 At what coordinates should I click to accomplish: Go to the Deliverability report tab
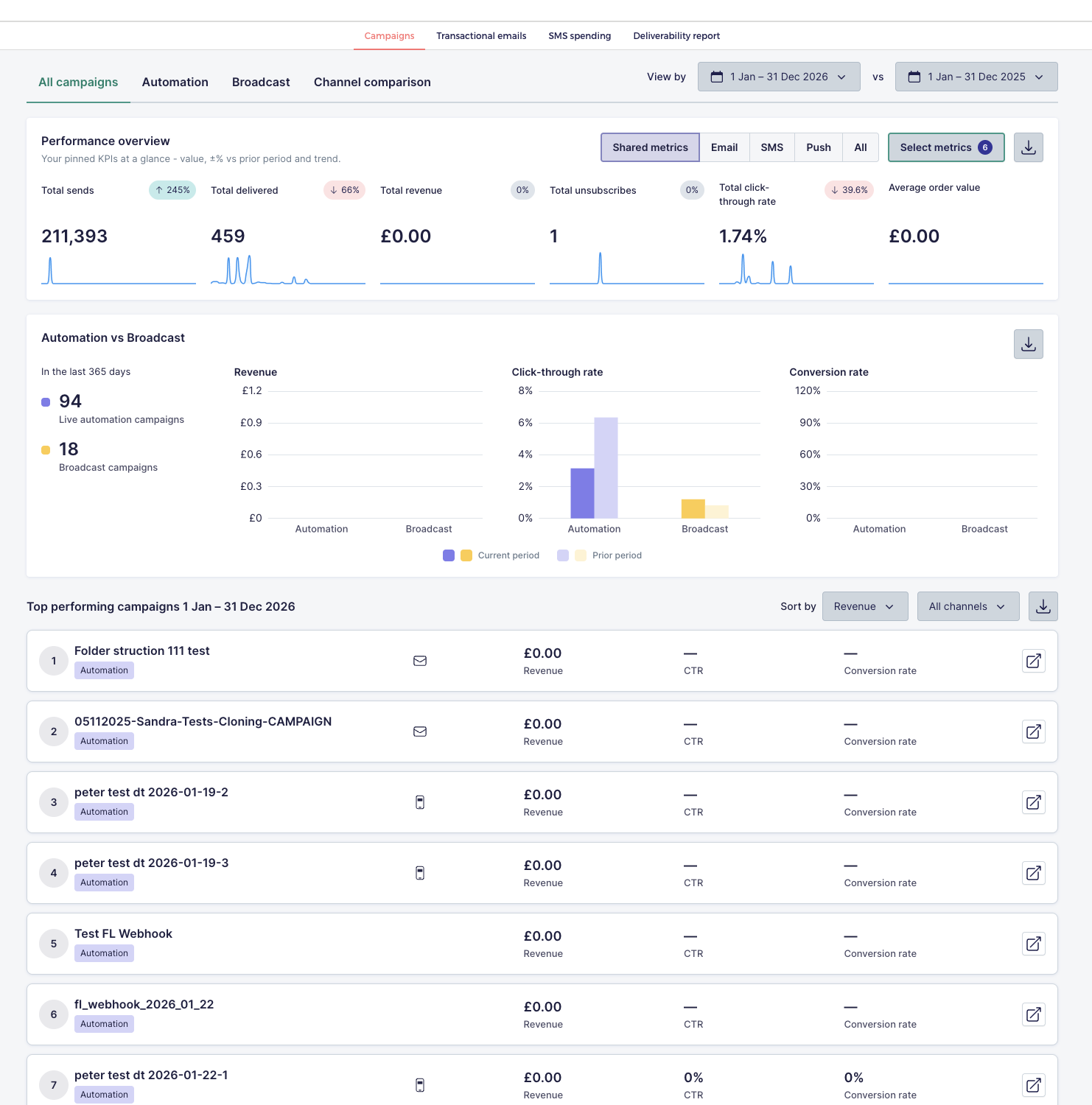(x=676, y=36)
